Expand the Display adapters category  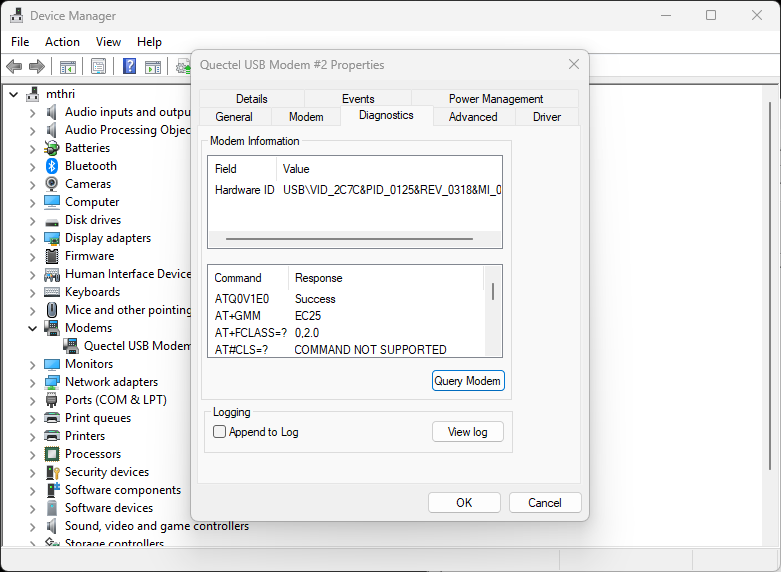point(32,239)
